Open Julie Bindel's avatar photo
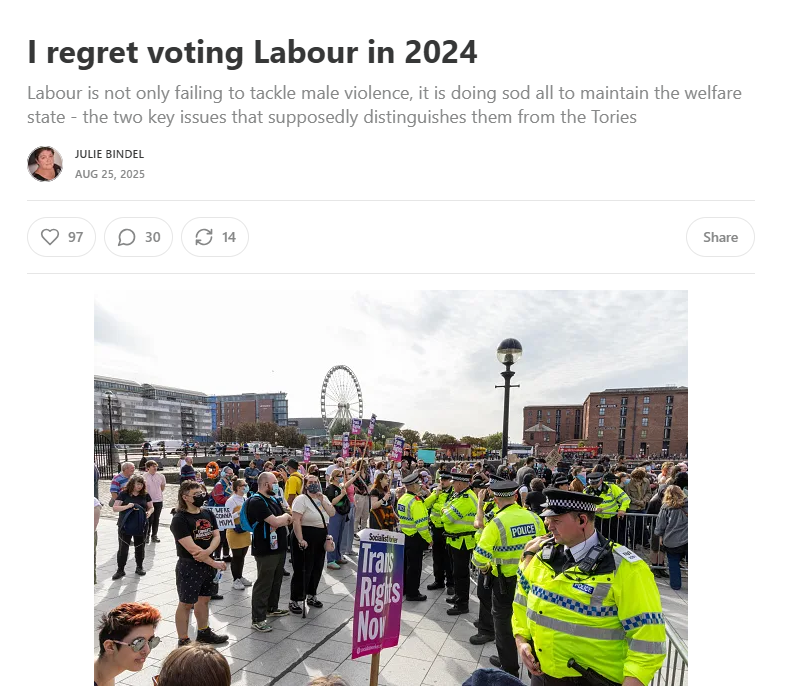Viewport: 788px width, 700px height. click(x=45, y=164)
